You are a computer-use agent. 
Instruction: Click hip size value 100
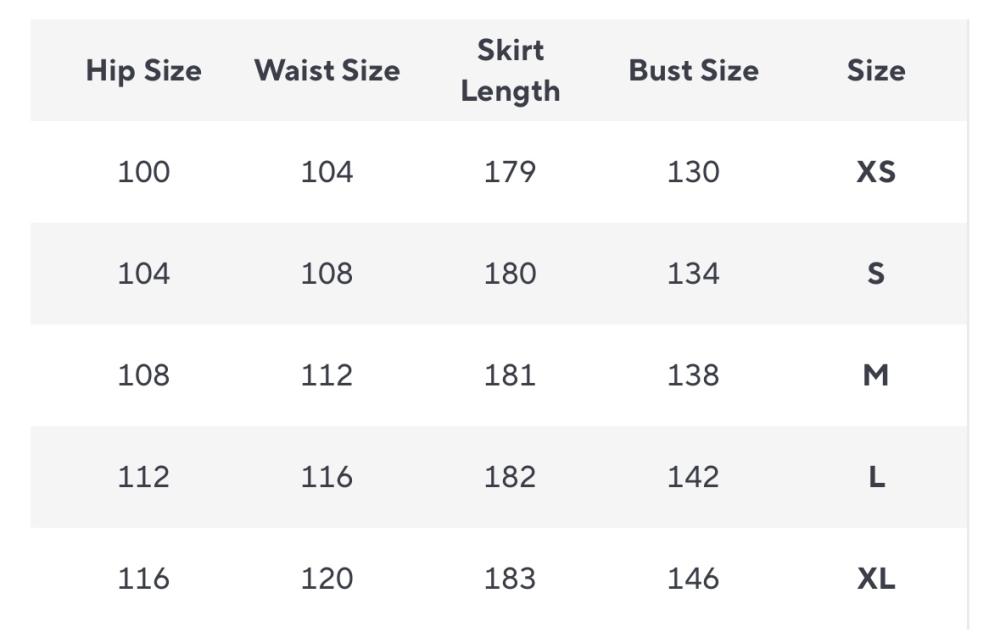pyautogui.click(x=144, y=172)
